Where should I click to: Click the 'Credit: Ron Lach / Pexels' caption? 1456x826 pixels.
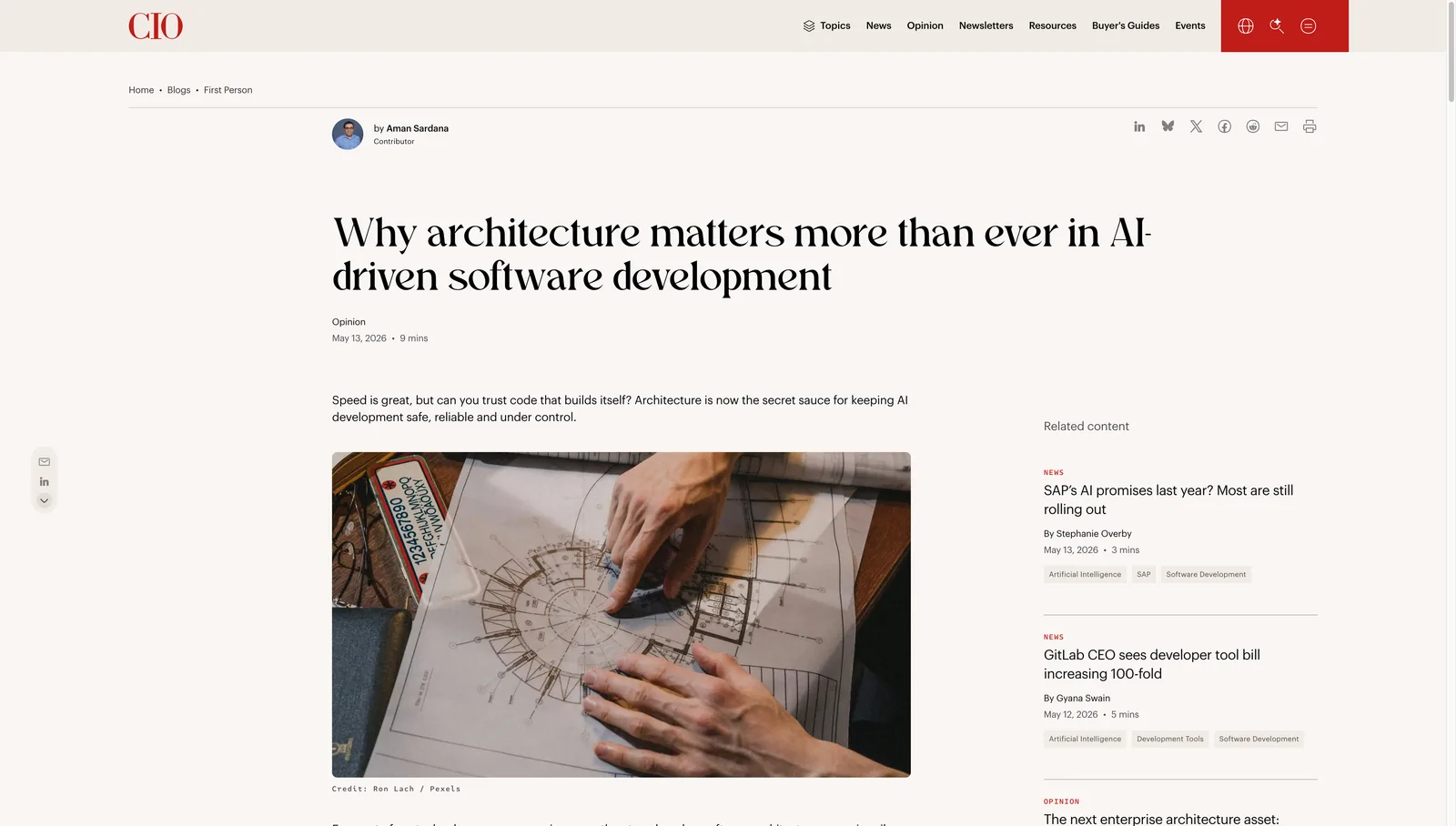click(x=396, y=789)
